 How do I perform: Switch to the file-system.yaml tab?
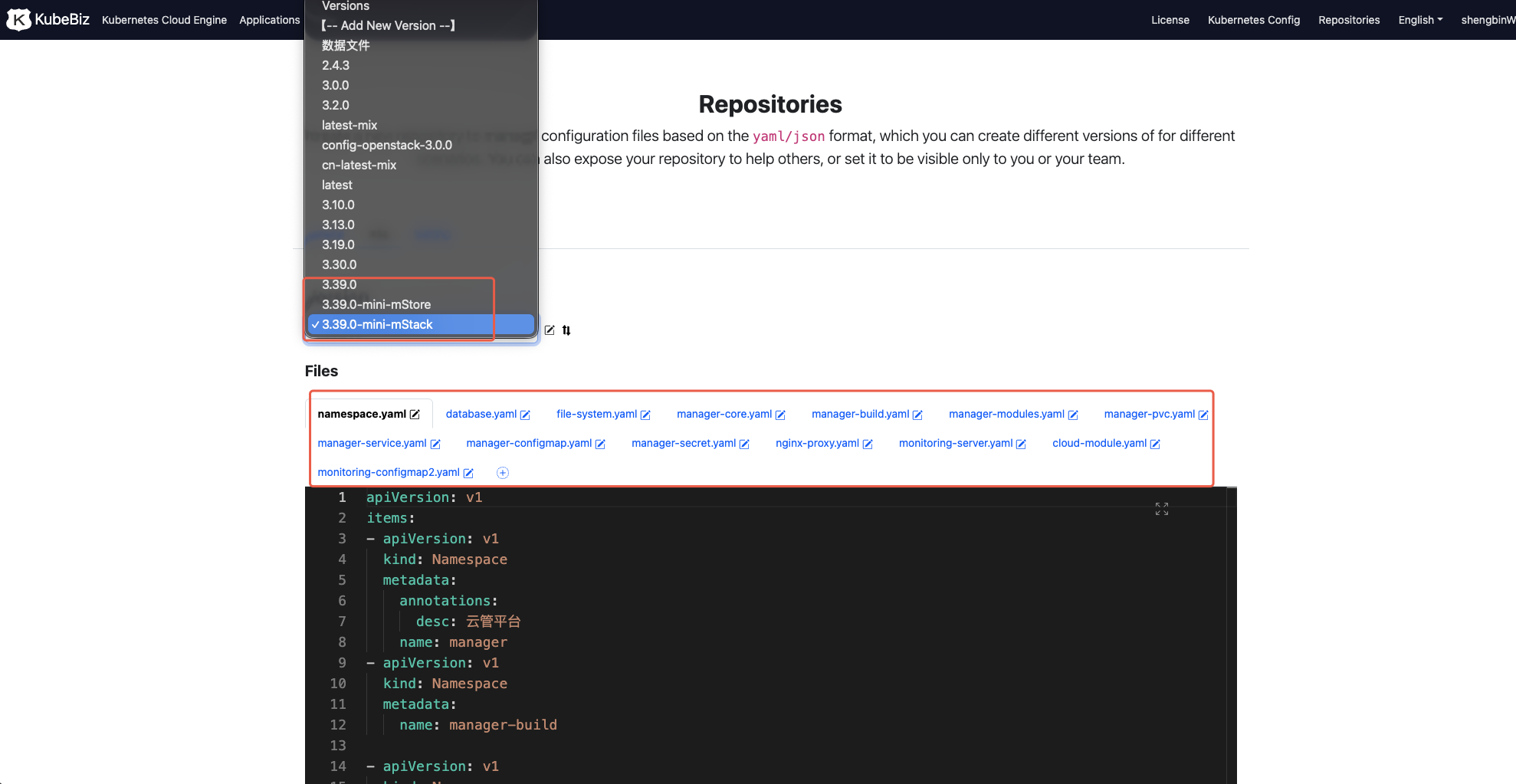[x=596, y=414]
